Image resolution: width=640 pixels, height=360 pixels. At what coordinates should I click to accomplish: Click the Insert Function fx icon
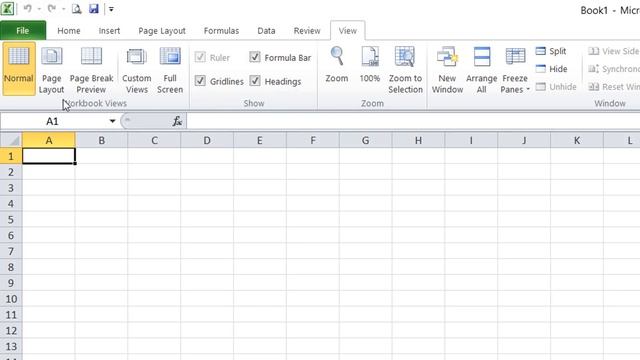[x=177, y=121]
